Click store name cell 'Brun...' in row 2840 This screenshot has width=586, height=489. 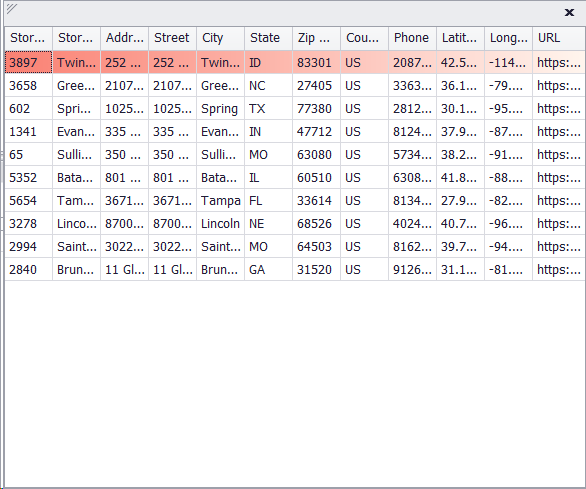pos(77,270)
